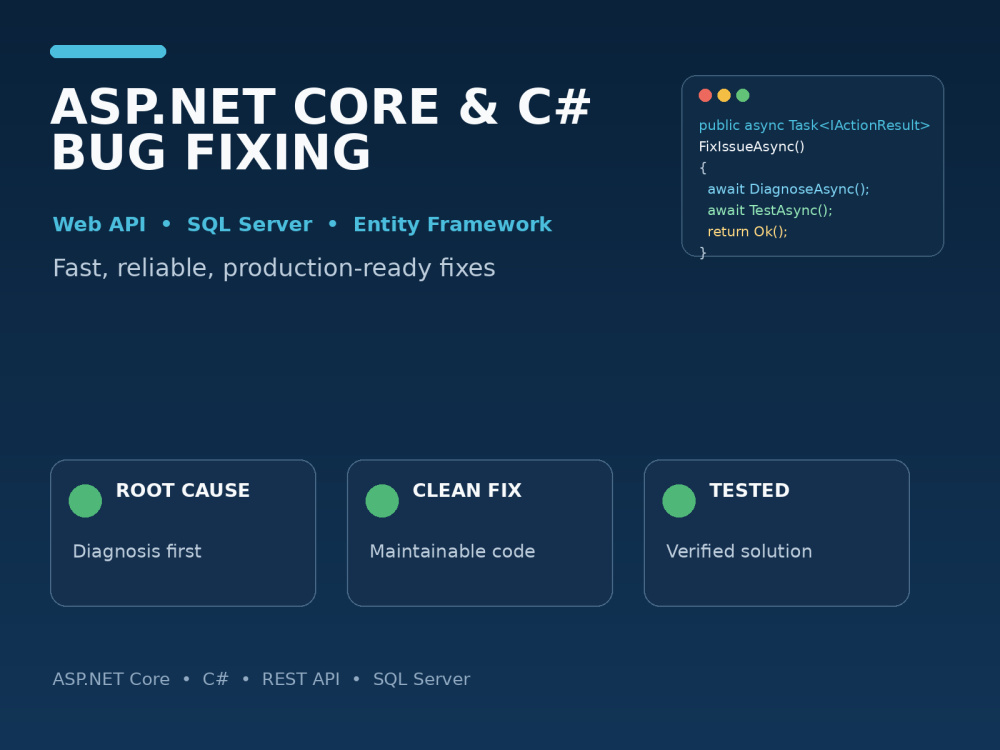1000x750 pixels.
Task: Click the return Ok() code line
Action: tap(747, 232)
